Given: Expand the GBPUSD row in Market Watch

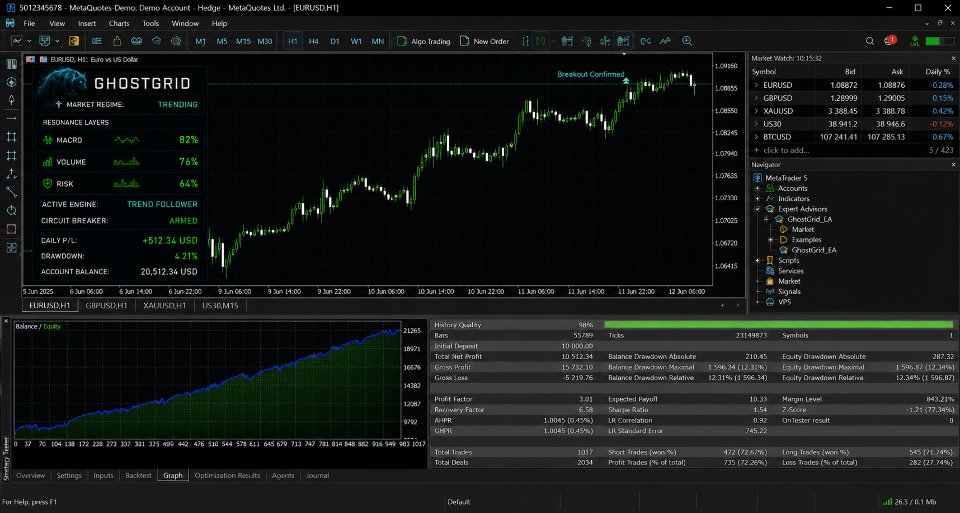Looking at the screenshot, I should click(x=757, y=98).
